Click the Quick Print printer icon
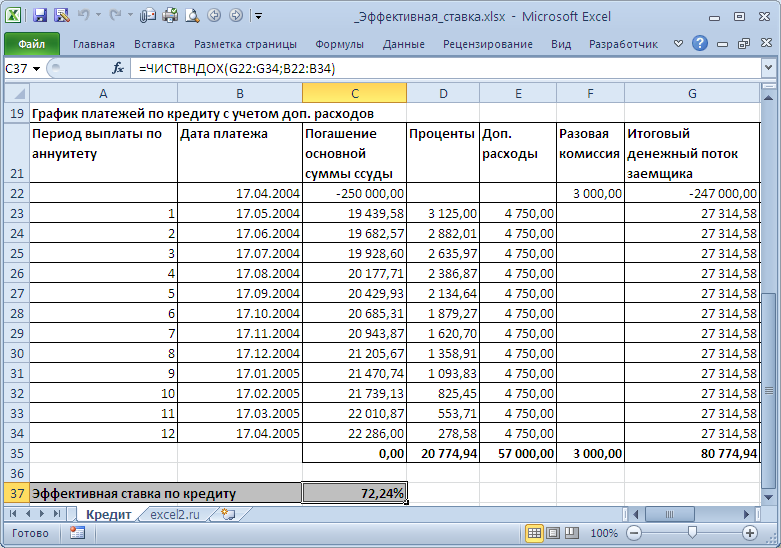The image size is (781, 548). 169,16
